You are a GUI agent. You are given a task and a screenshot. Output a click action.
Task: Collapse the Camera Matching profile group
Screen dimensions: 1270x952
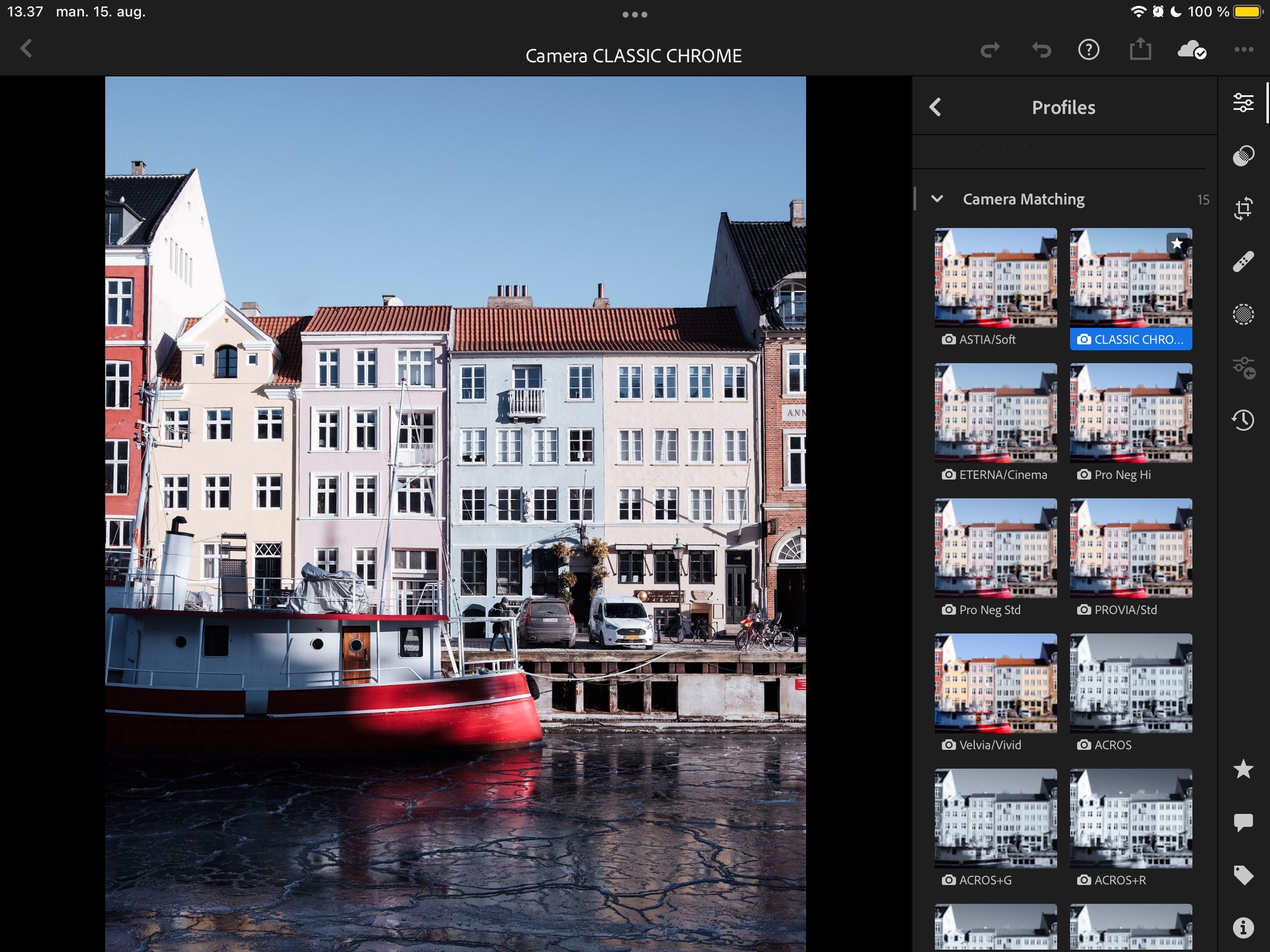click(x=937, y=199)
